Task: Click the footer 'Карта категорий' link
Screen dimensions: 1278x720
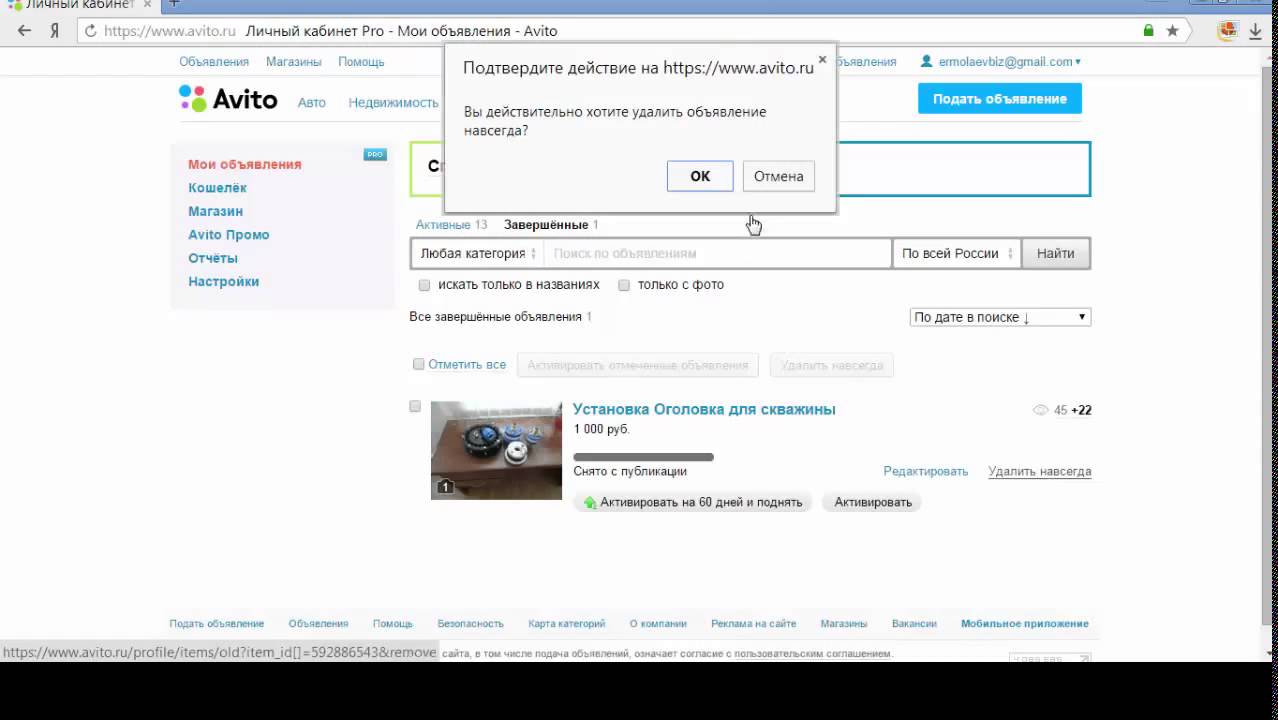Action: point(567,623)
